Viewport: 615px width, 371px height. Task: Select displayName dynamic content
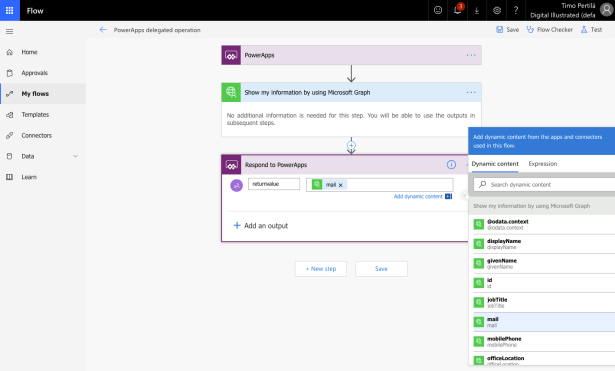click(x=544, y=244)
